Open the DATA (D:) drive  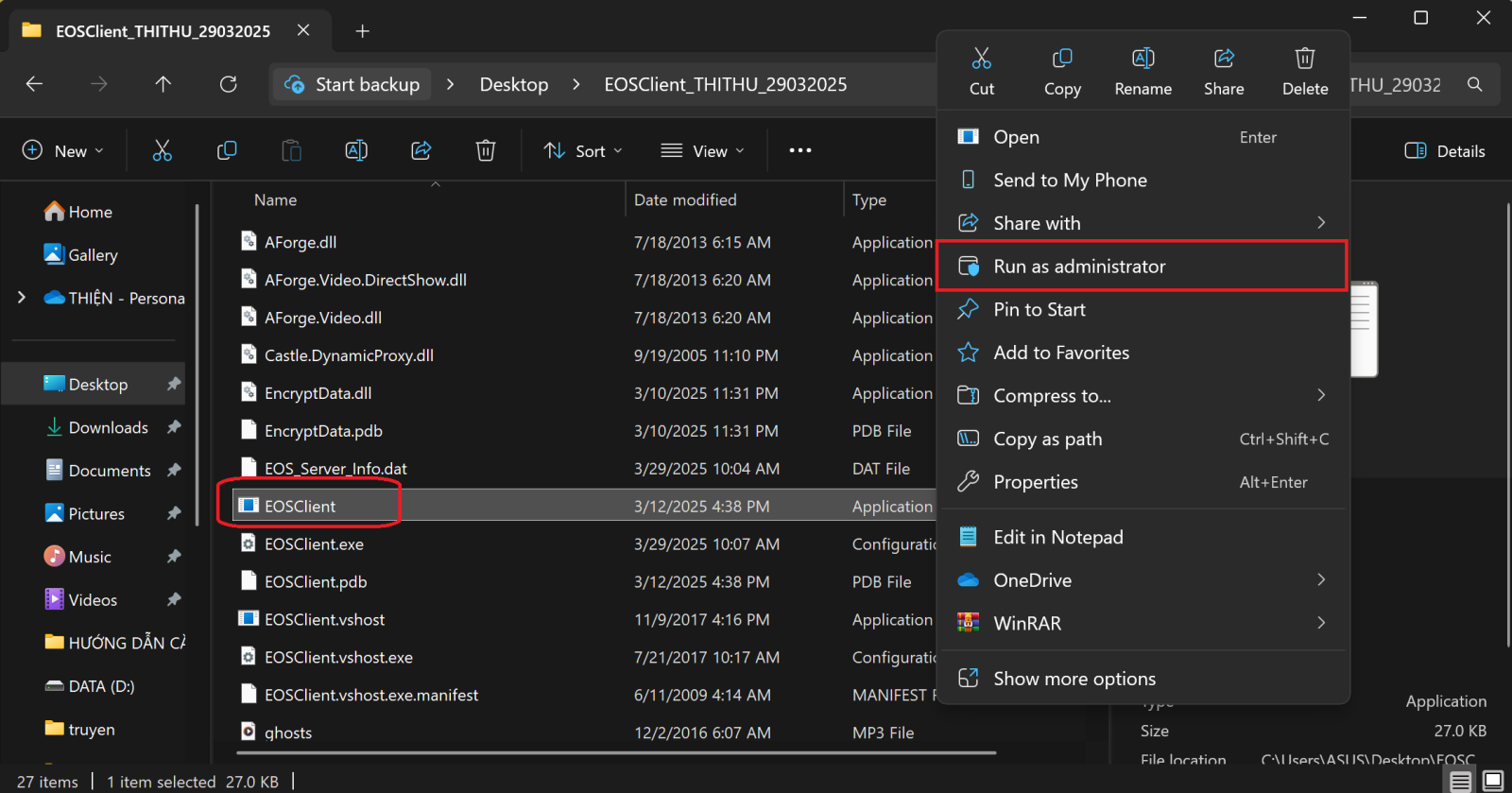pos(91,686)
